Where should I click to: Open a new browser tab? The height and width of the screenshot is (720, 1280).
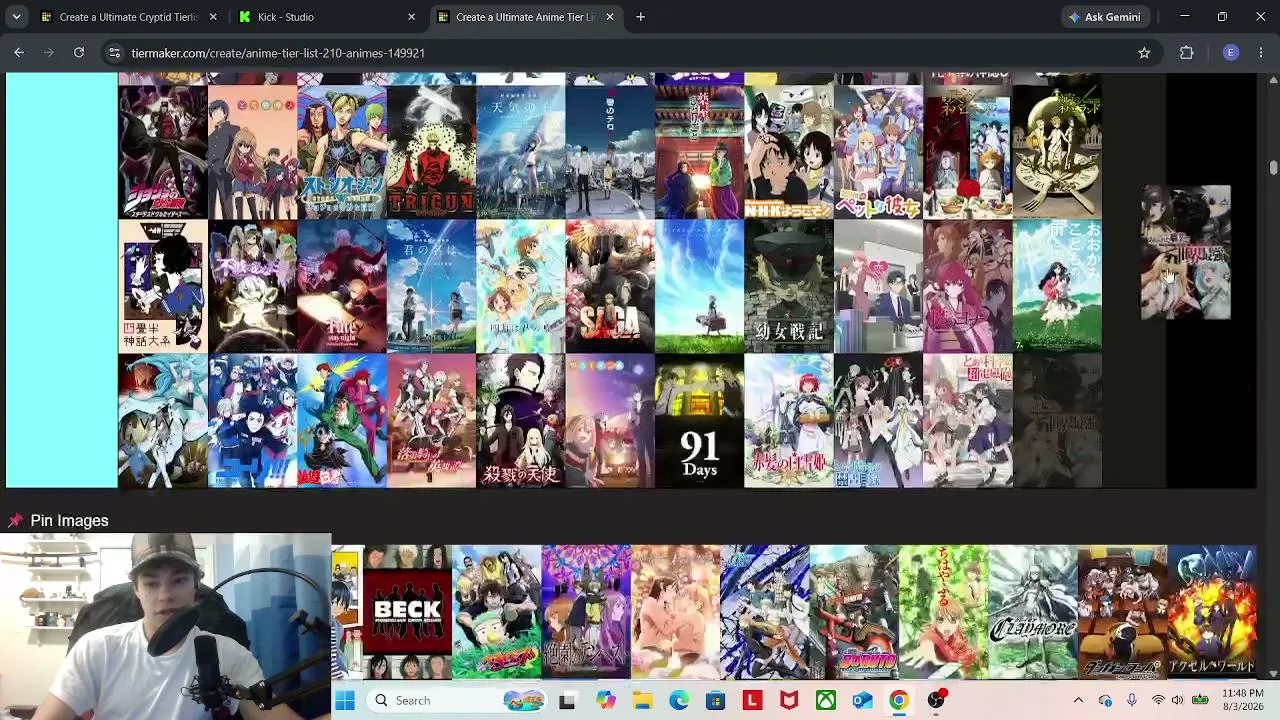[640, 17]
